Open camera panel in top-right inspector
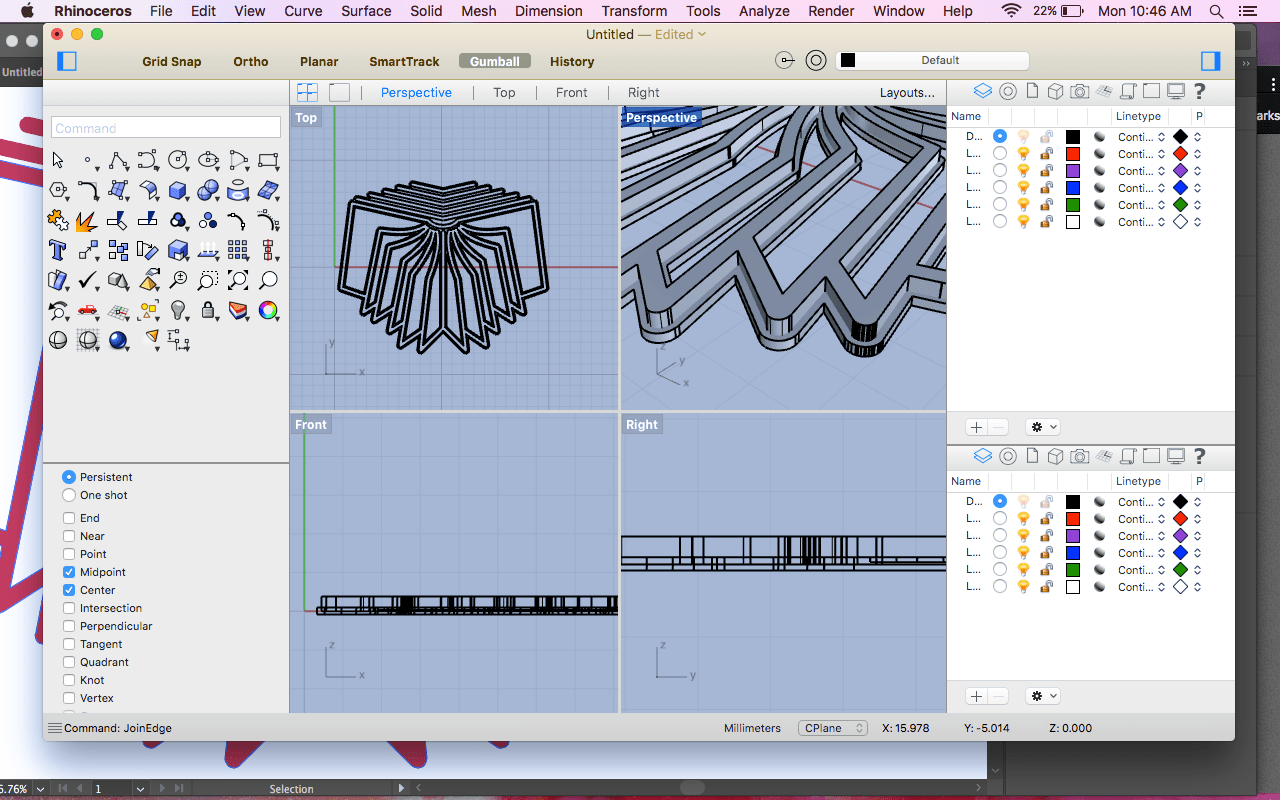 (x=1079, y=91)
